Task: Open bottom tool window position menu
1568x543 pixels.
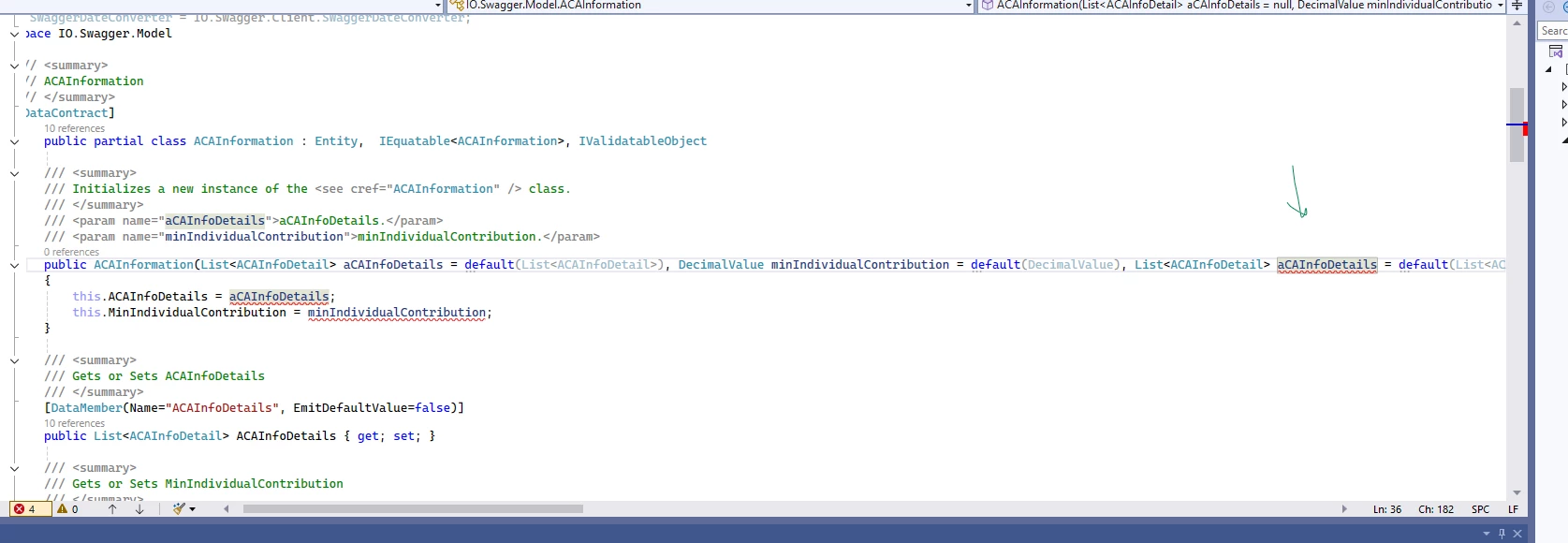Action: [x=1486, y=534]
